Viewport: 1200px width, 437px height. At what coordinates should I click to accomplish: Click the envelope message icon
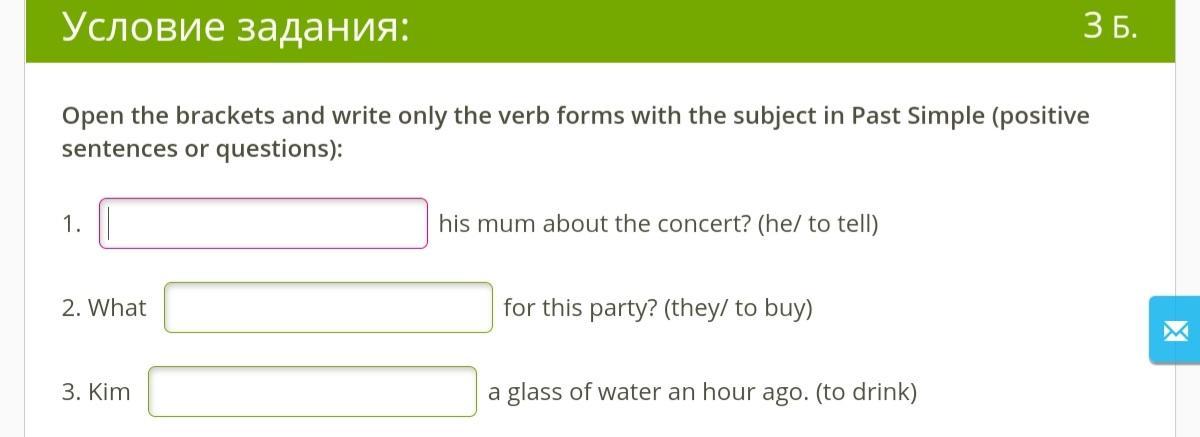coord(1174,330)
